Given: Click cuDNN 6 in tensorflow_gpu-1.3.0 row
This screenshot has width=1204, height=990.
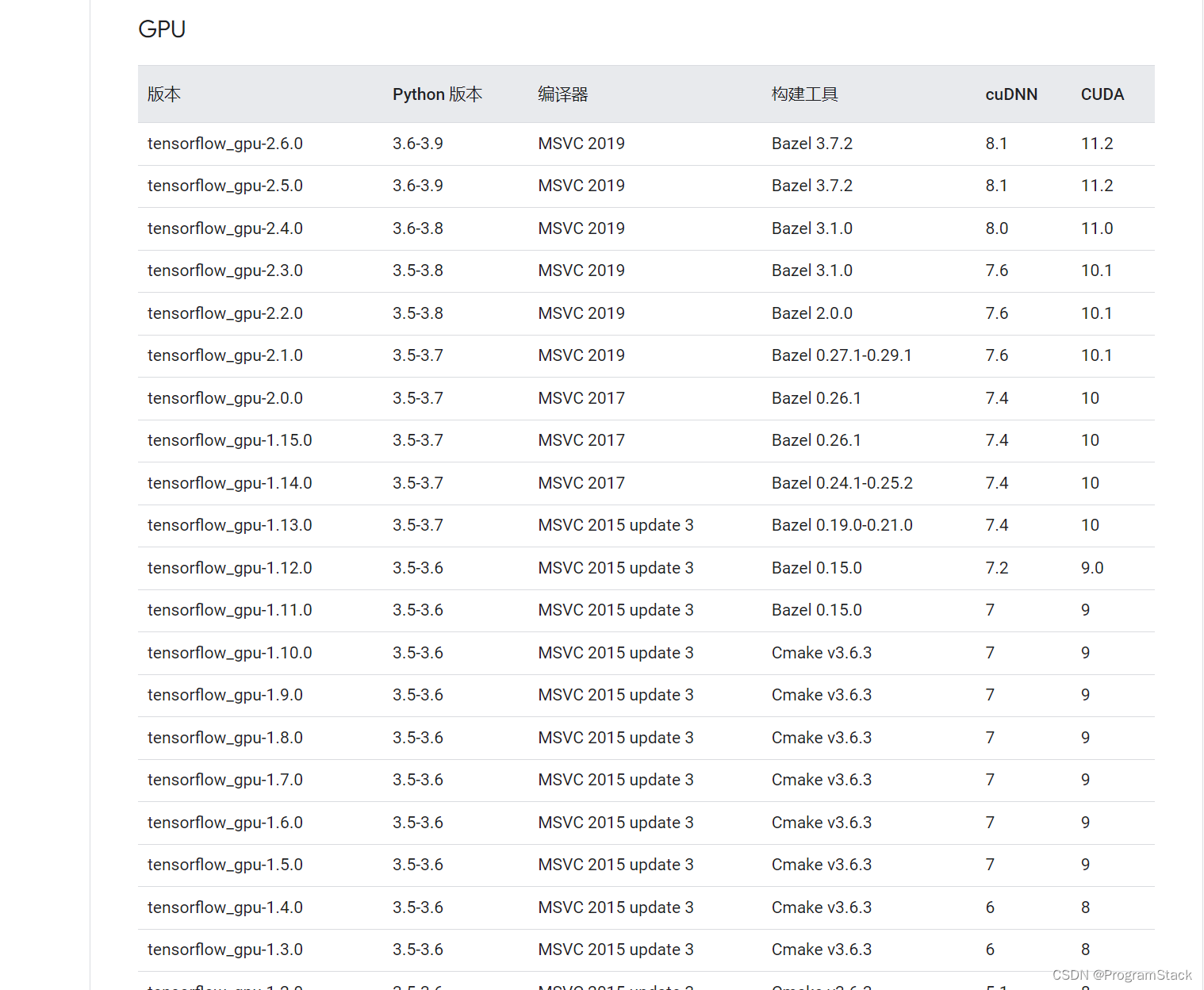Looking at the screenshot, I should [x=990, y=950].
